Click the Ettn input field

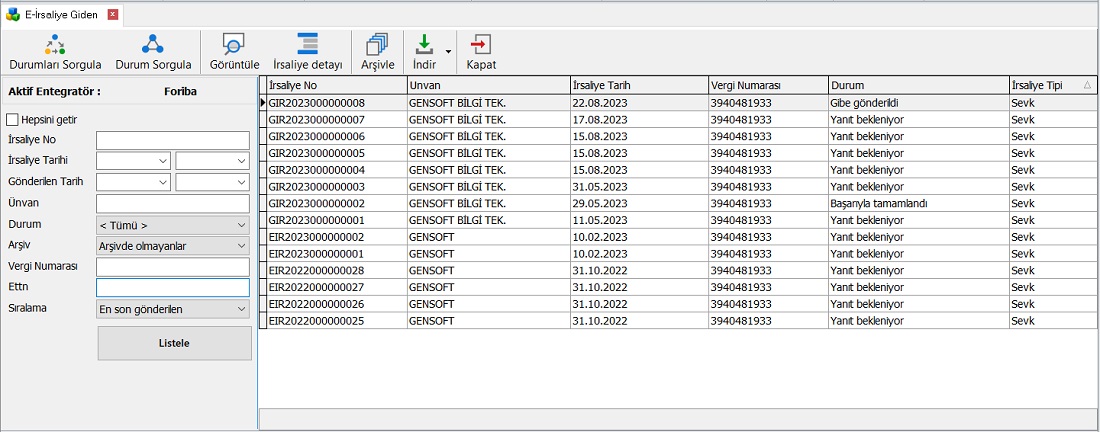click(x=173, y=288)
